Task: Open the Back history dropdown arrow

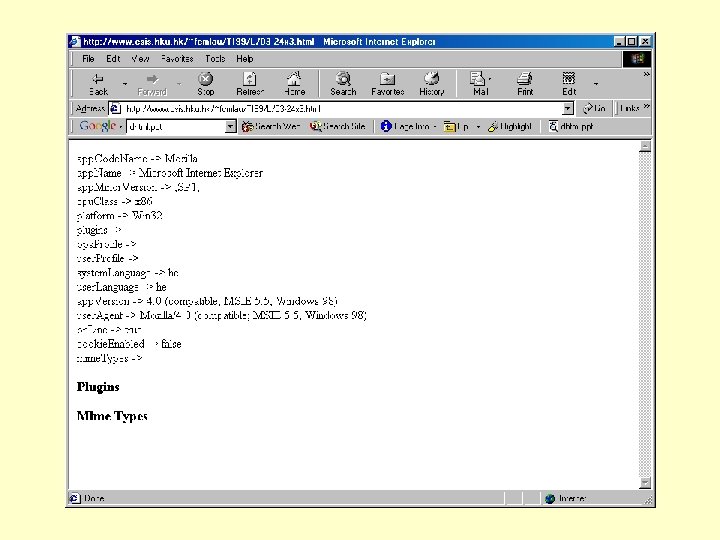Action: coord(125,84)
